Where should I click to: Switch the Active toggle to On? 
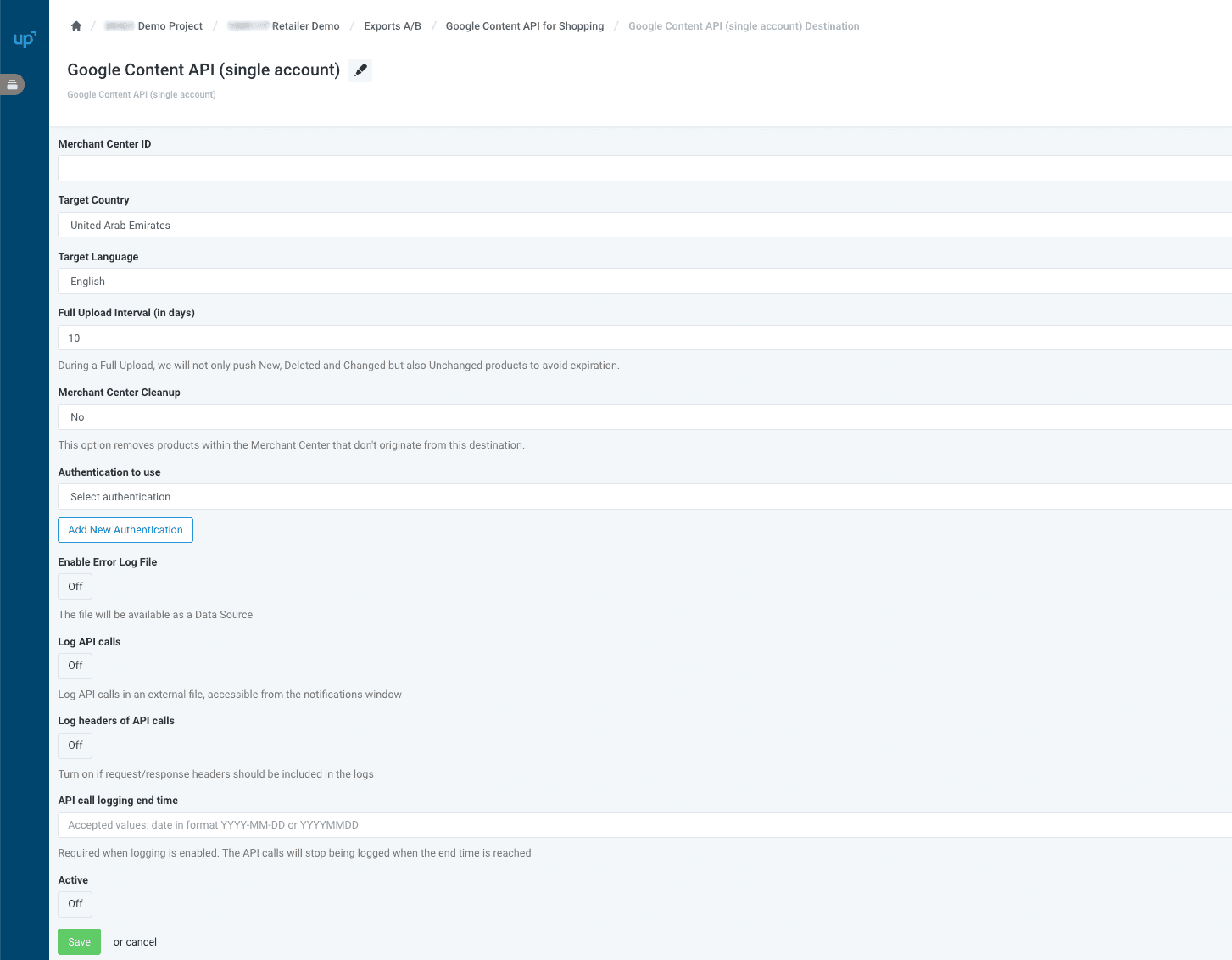pos(75,904)
